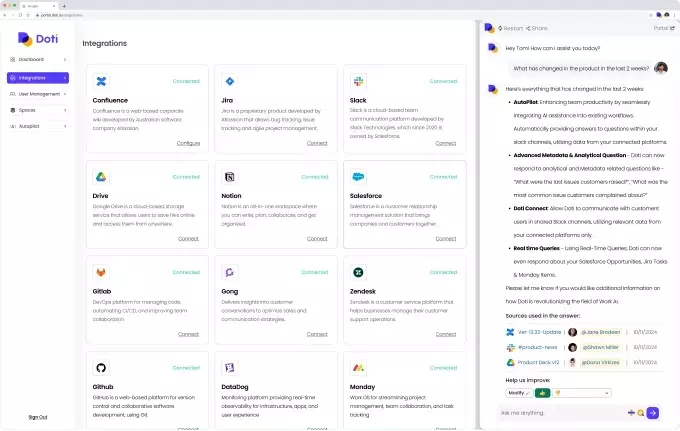This screenshot has width=680, height=431.
Task: Click the Github octocat icon
Action: pos(101,368)
